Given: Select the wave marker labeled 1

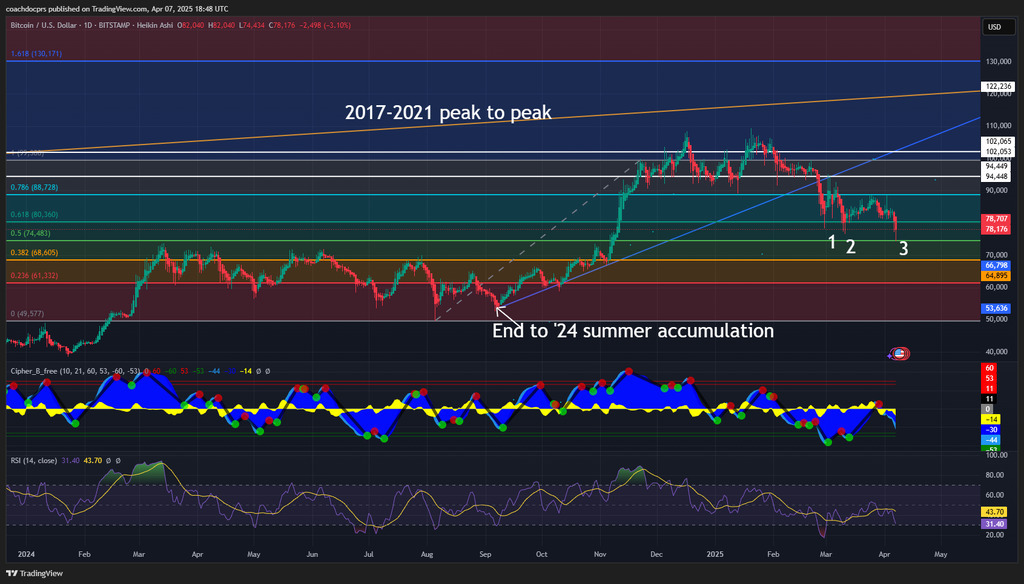Looking at the screenshot, I should tap(832, 241).
